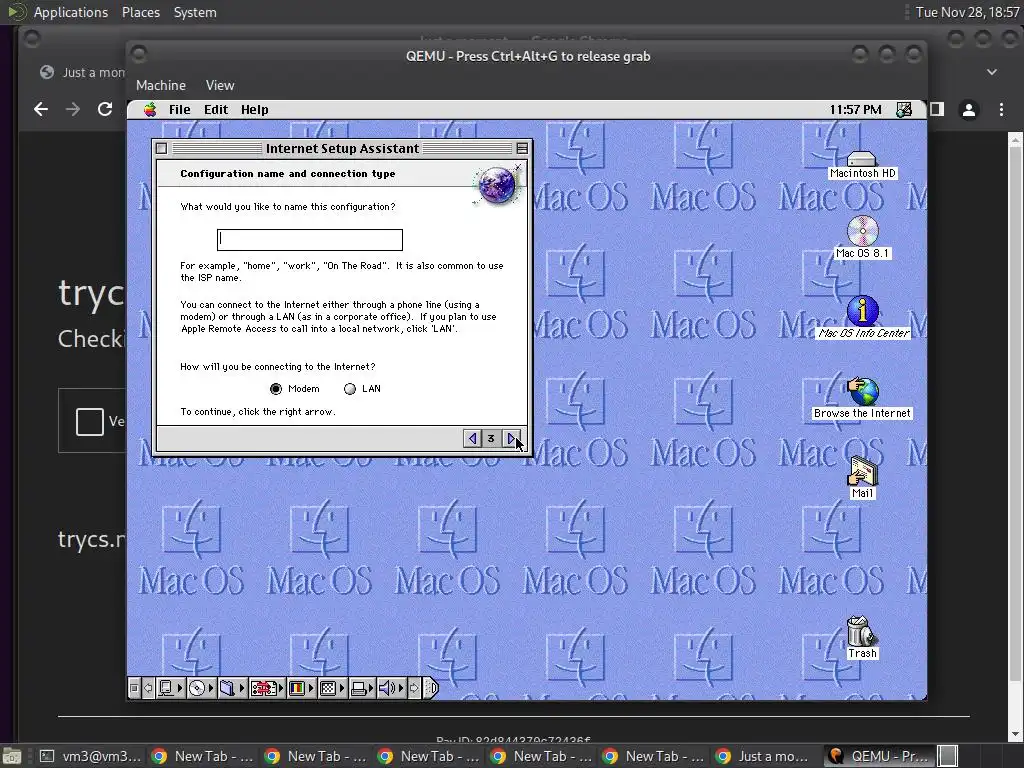The width and height of the screenshot is (1024, 768).
Task: Expand the sound volume module arrow
Action: click(402, 688)
